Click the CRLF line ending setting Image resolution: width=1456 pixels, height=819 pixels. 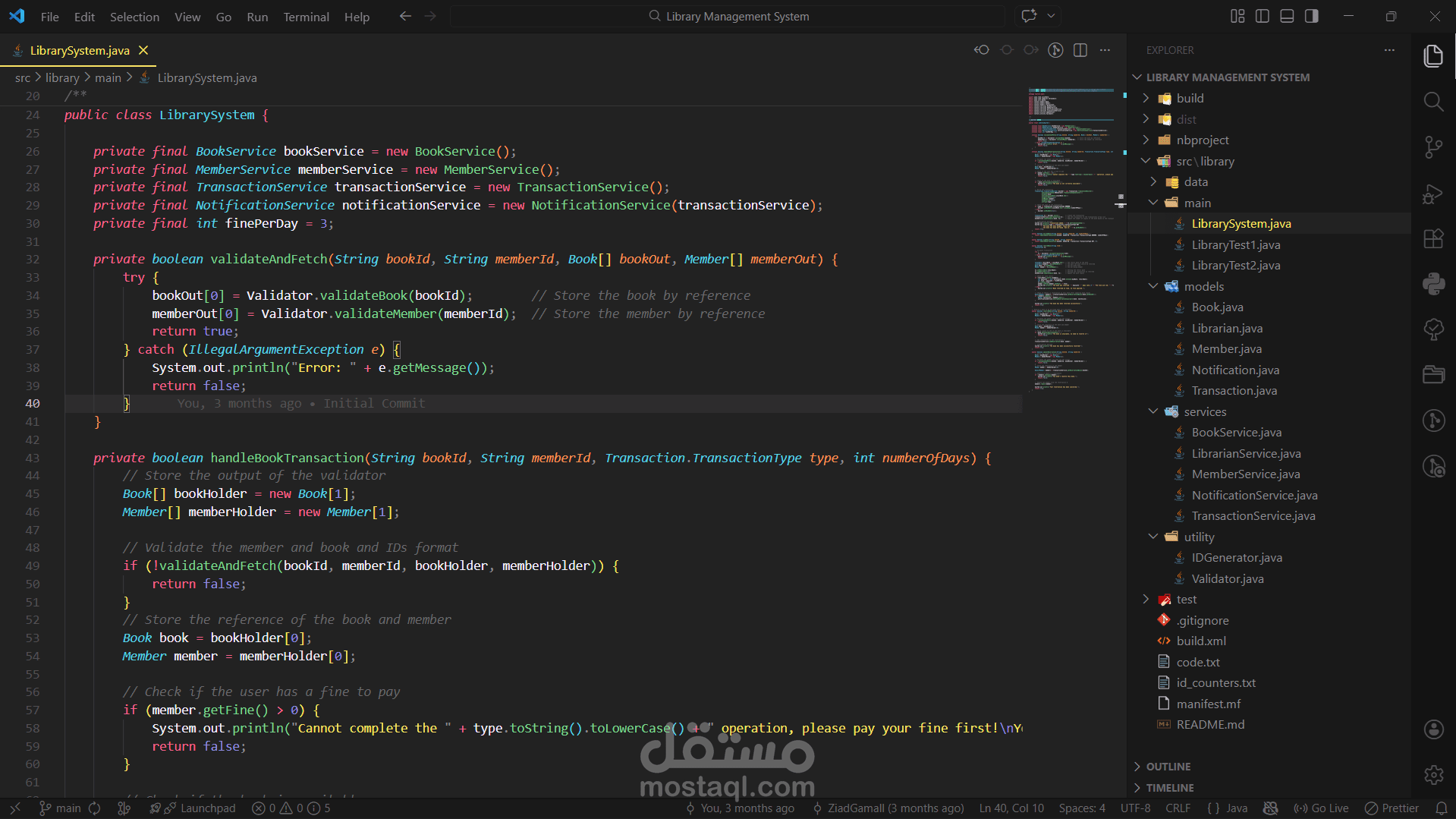(1178, 808)
